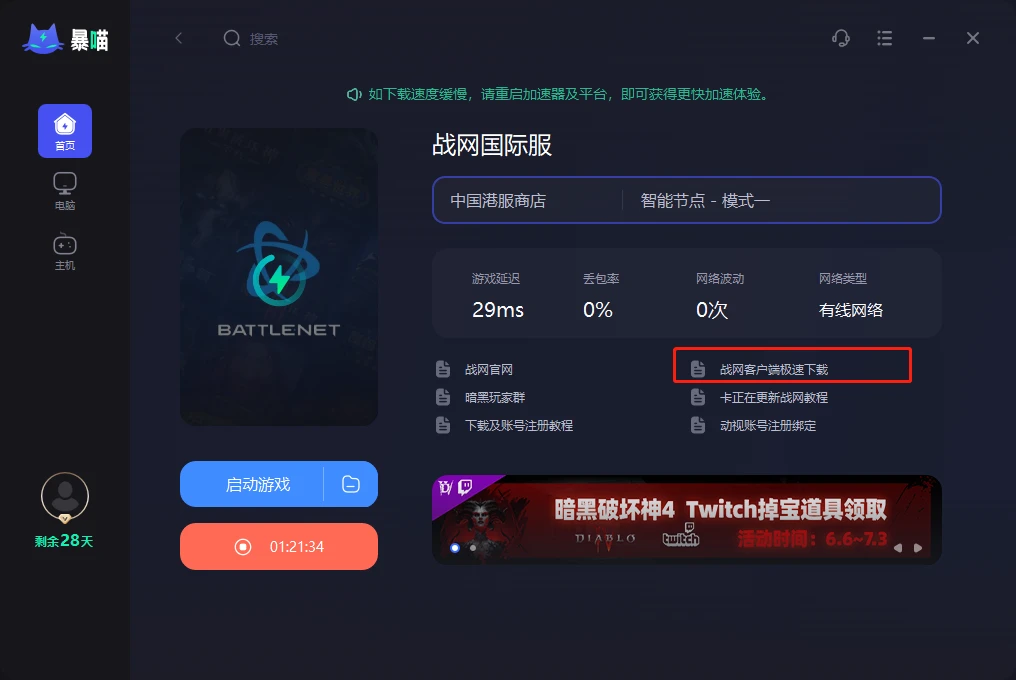The height and width of the screenshot is (680, 1016).
Task: Show the previous banner with the left arrow
Action: pyautogui.click(x=898, y=548)
